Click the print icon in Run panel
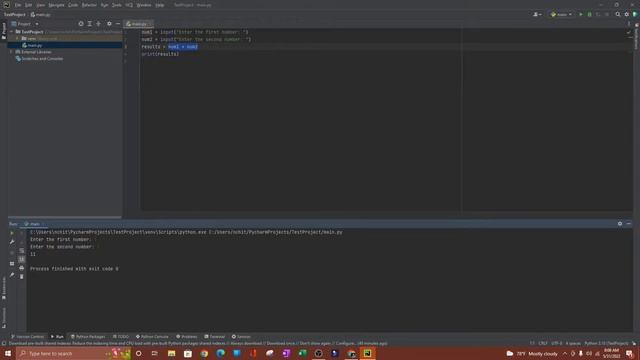This screenshot has width=640, height=360. tap(22, 268)
